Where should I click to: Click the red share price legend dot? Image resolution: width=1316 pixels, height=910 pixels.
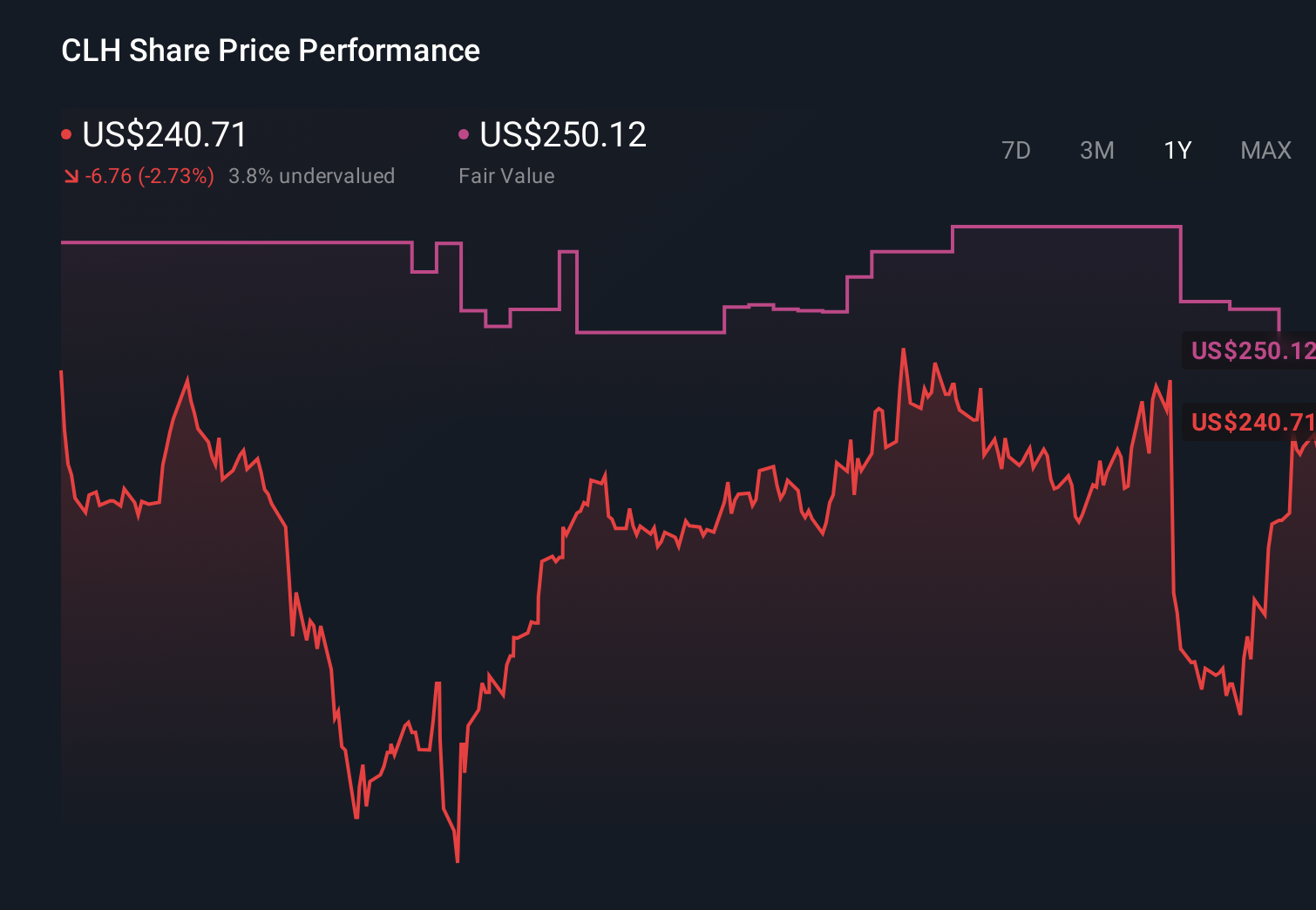[x=65, y=133]
